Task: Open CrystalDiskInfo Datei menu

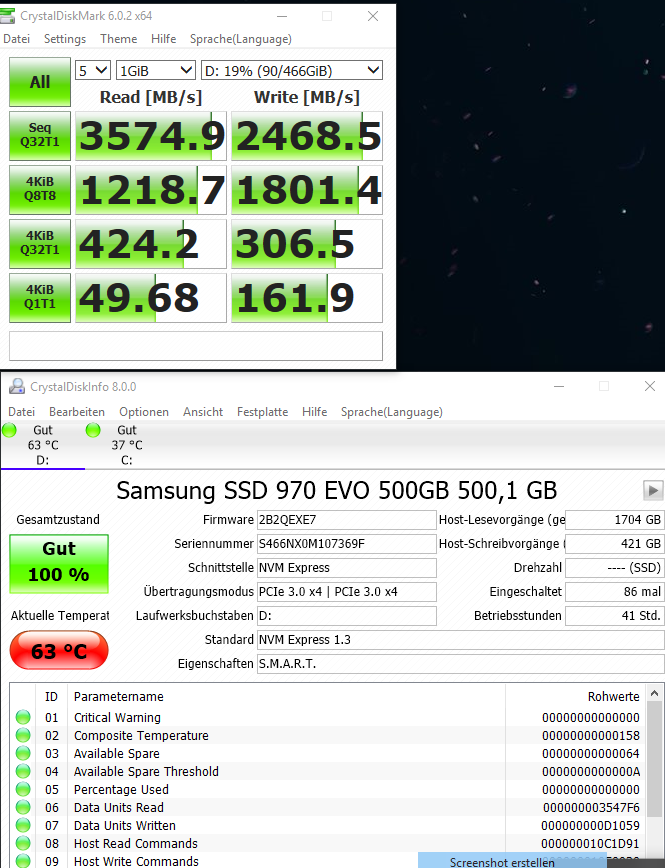Action: coord(22,412)
